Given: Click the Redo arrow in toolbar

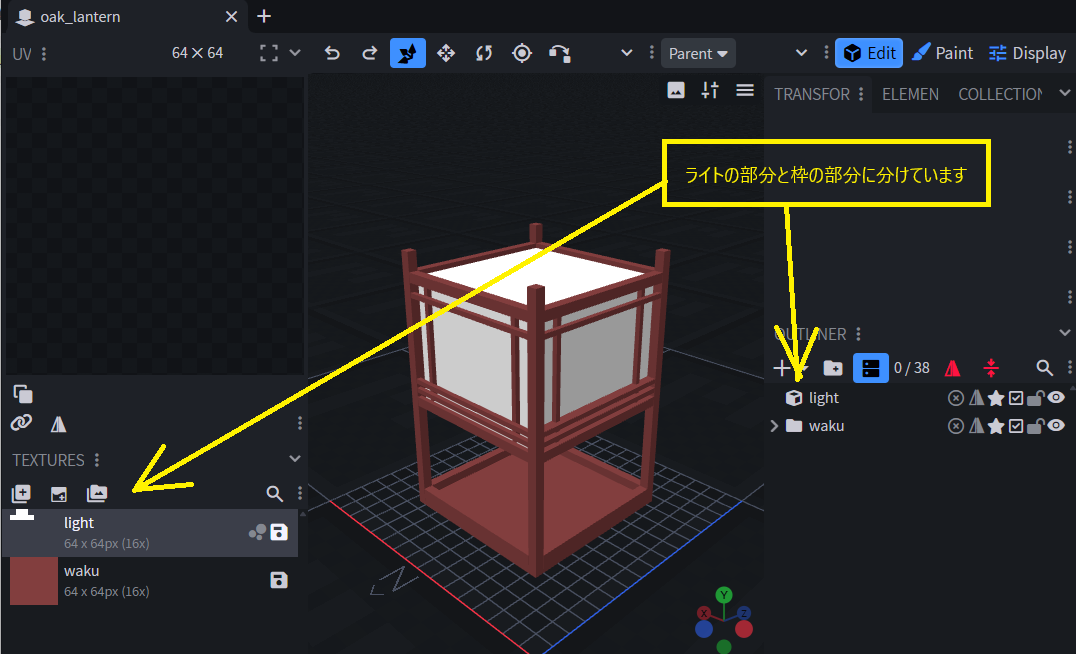Looking at the screenshot, I should coord(370,53).
